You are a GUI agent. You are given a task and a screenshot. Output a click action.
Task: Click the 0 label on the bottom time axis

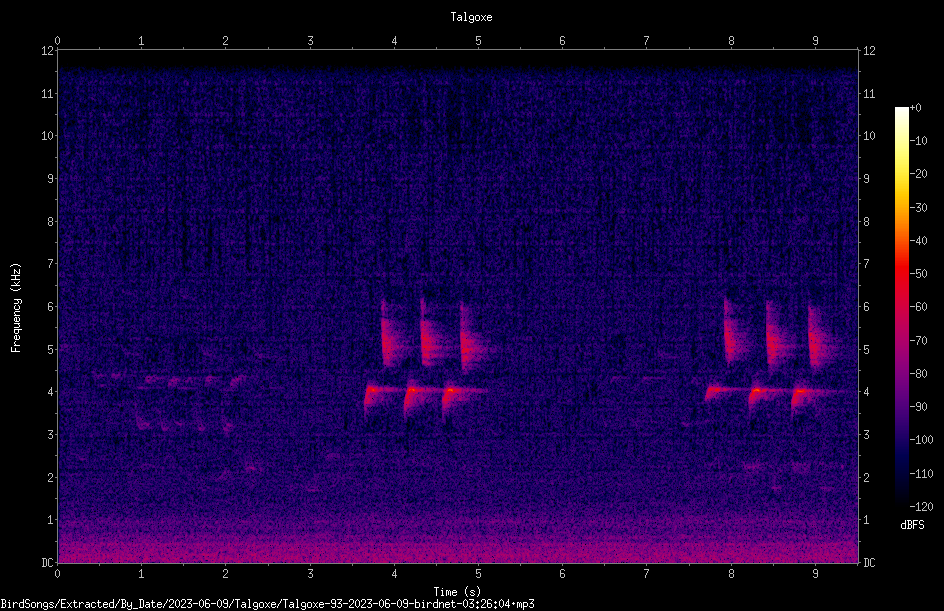coord(57,574)
